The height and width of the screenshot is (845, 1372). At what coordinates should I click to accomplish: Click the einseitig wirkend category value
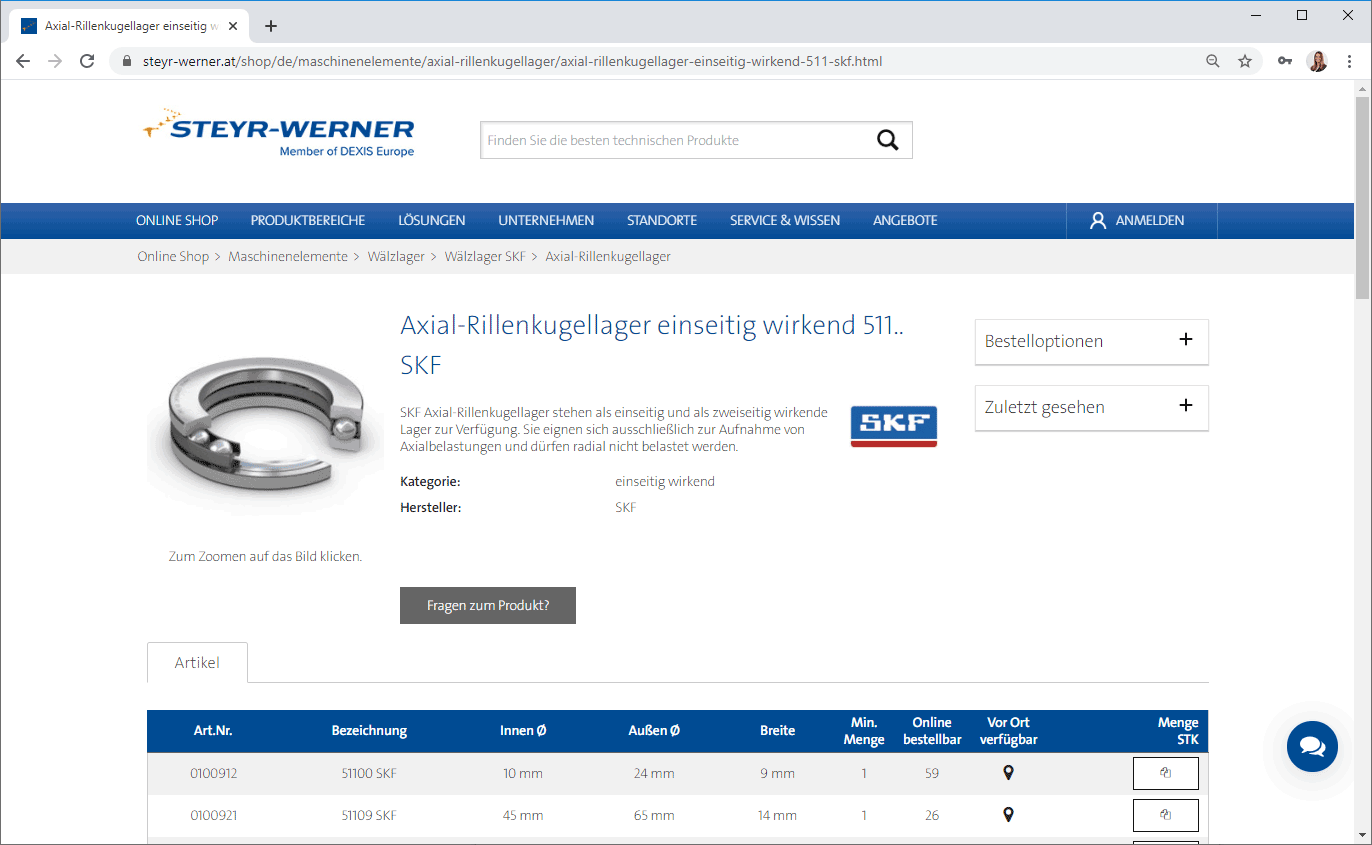[665, 481]
